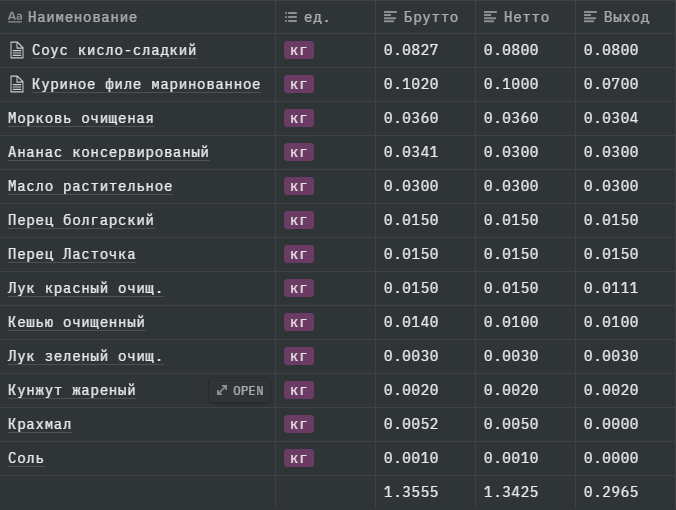This screenshot has width=676, height=510.
Task: Open the Куриное филе маринованное link
Action: 146,84
